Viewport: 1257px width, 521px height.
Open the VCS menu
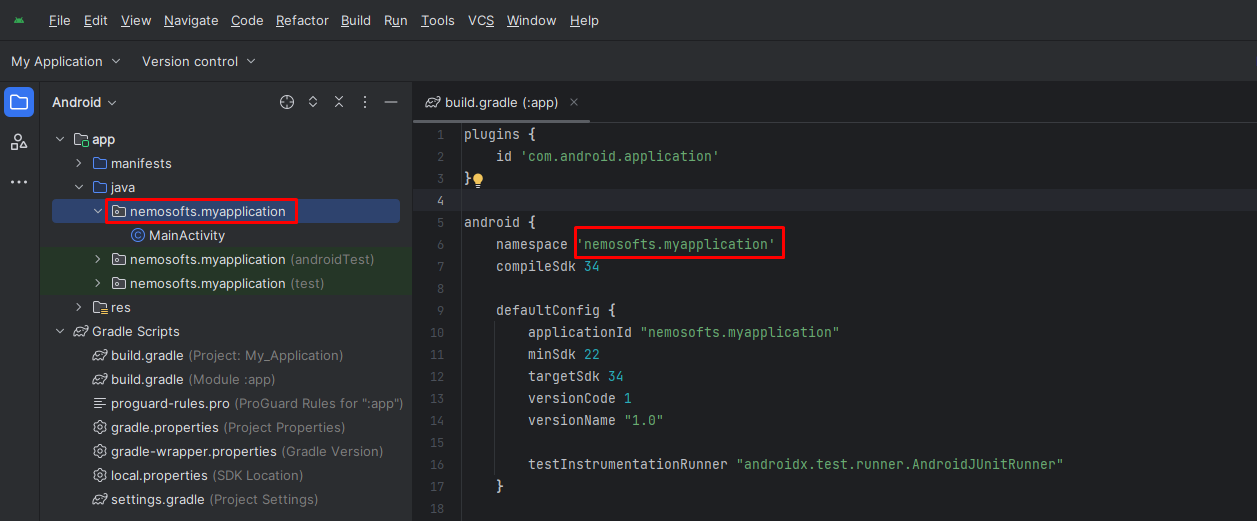pos(481,20)
